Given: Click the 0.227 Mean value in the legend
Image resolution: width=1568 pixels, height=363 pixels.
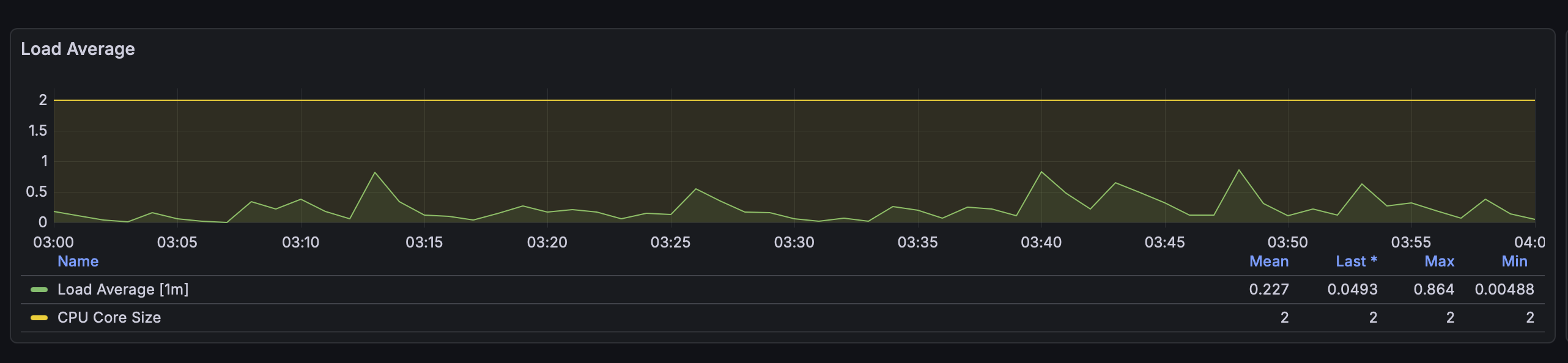Looking at the screenshot, I should coord(1269,290).
